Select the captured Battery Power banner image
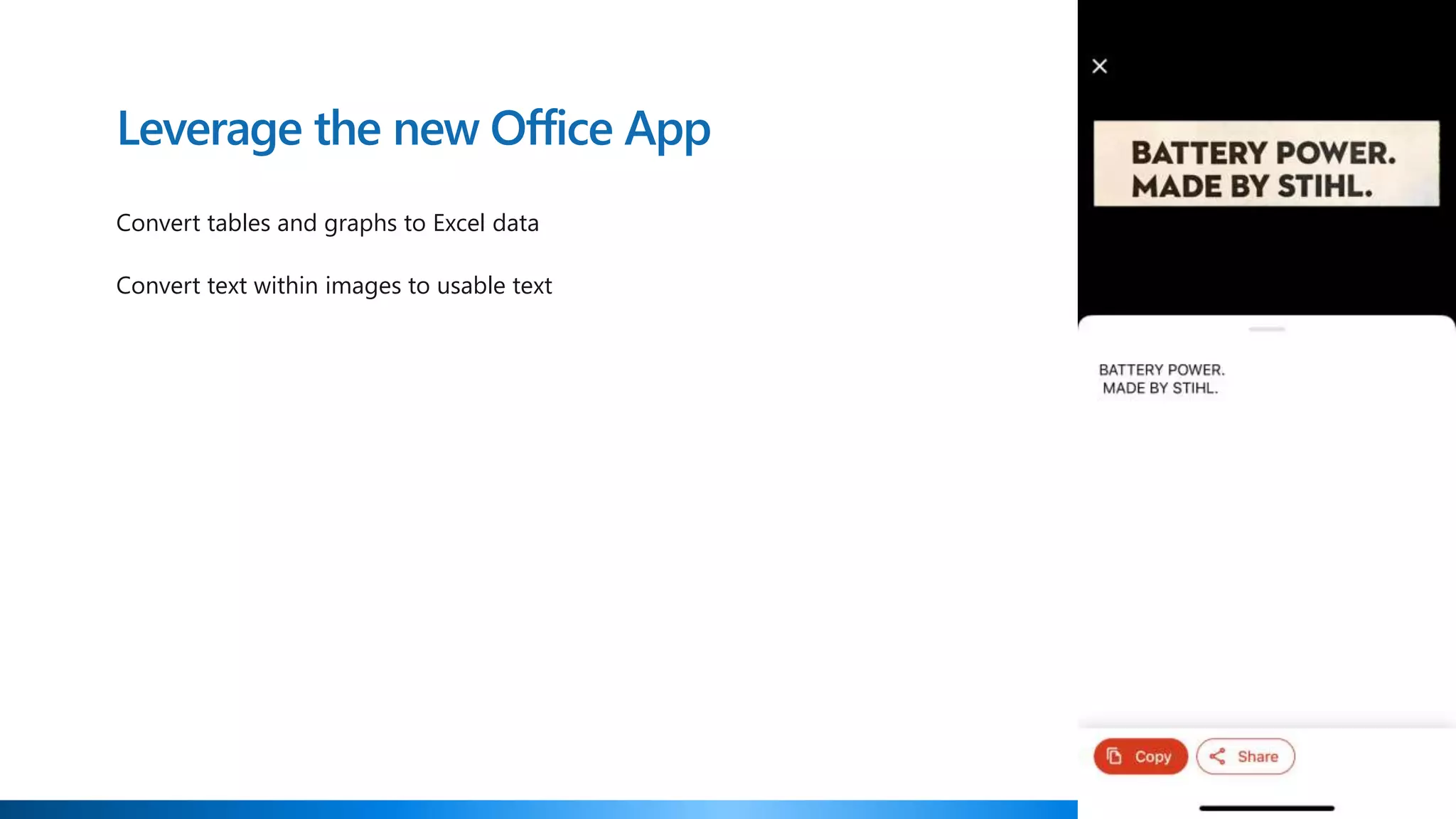The width and height of the screenshot is (1456, 819). (x=1266, y=164)
